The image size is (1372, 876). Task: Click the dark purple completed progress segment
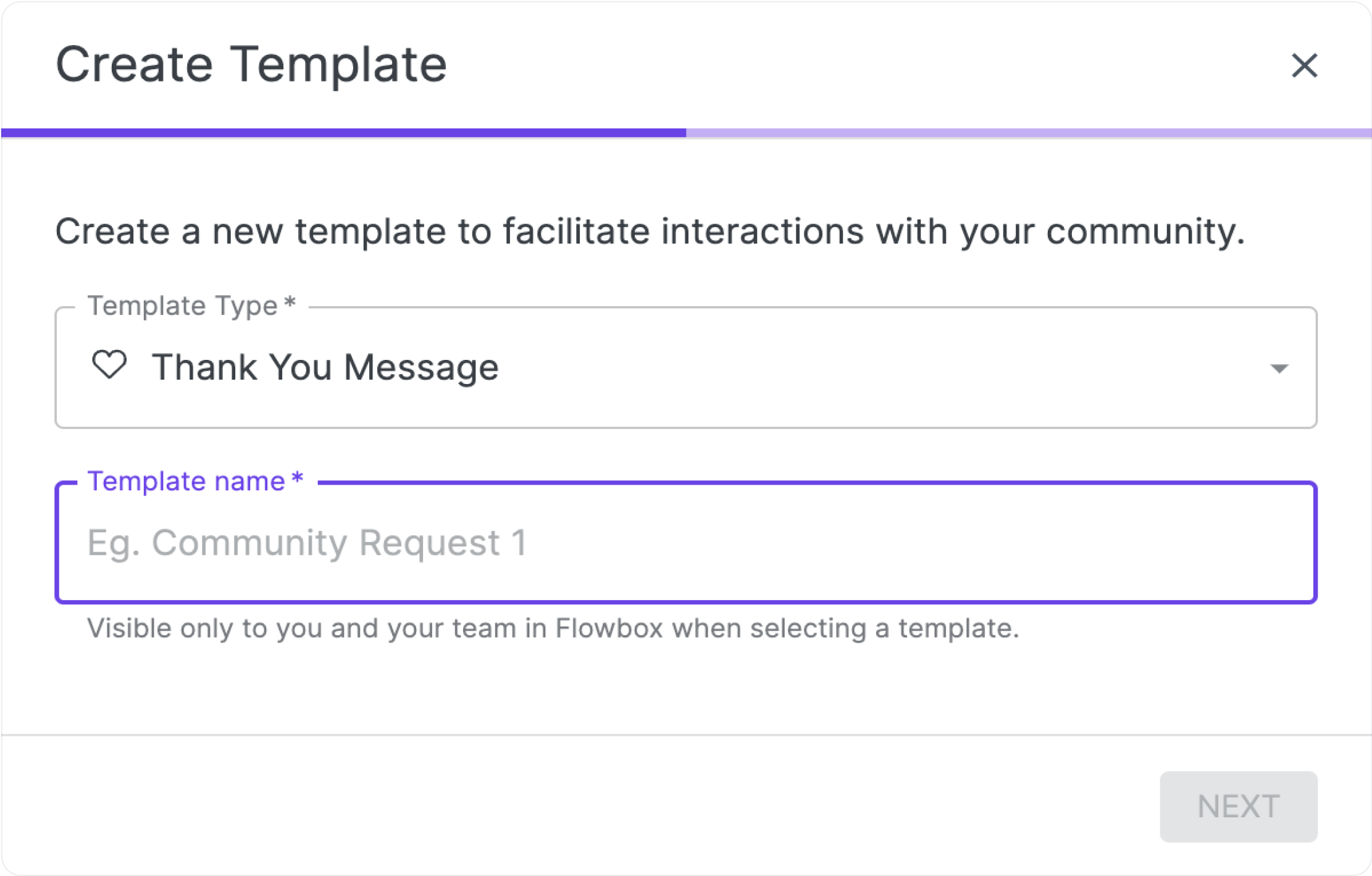(343, 133)
